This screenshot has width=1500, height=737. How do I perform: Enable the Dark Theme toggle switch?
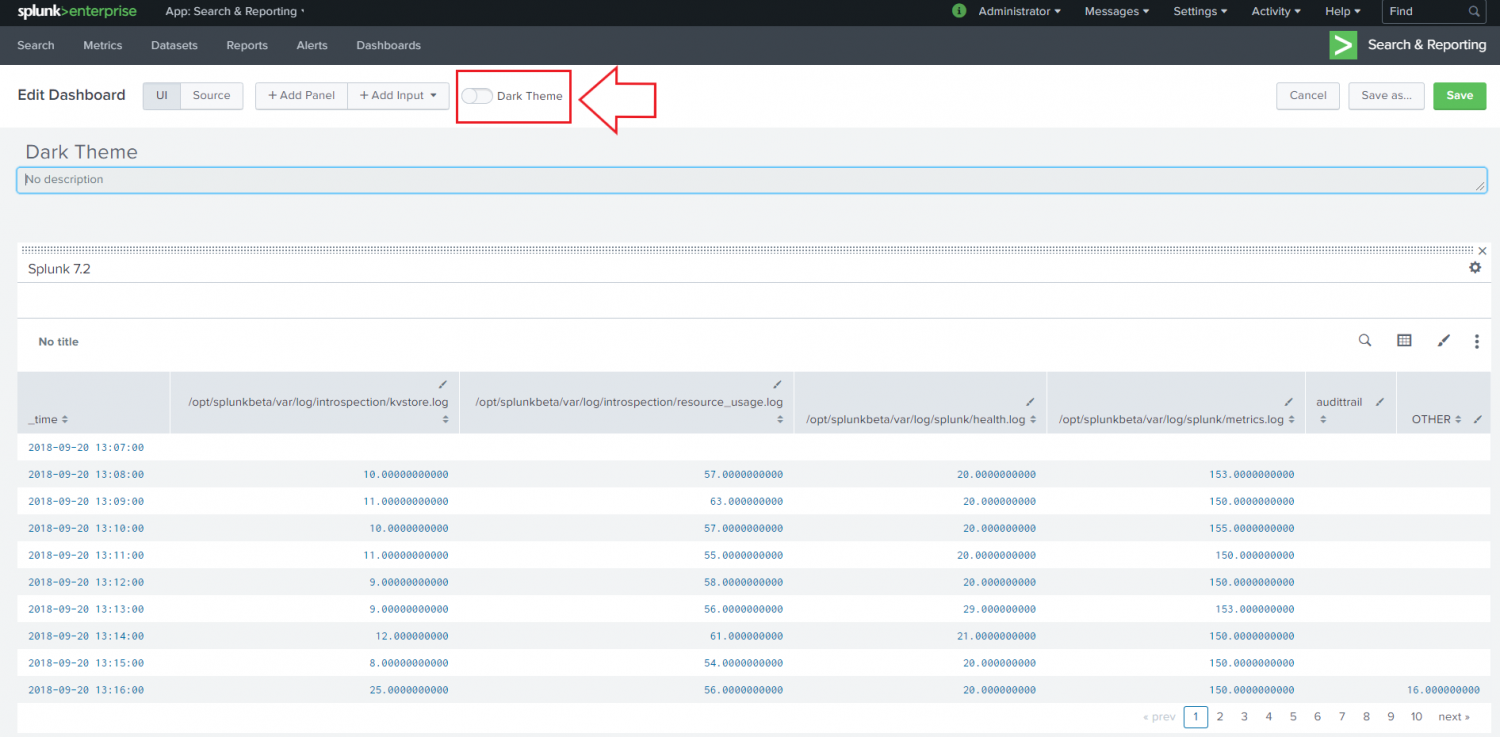click(477, 95)
